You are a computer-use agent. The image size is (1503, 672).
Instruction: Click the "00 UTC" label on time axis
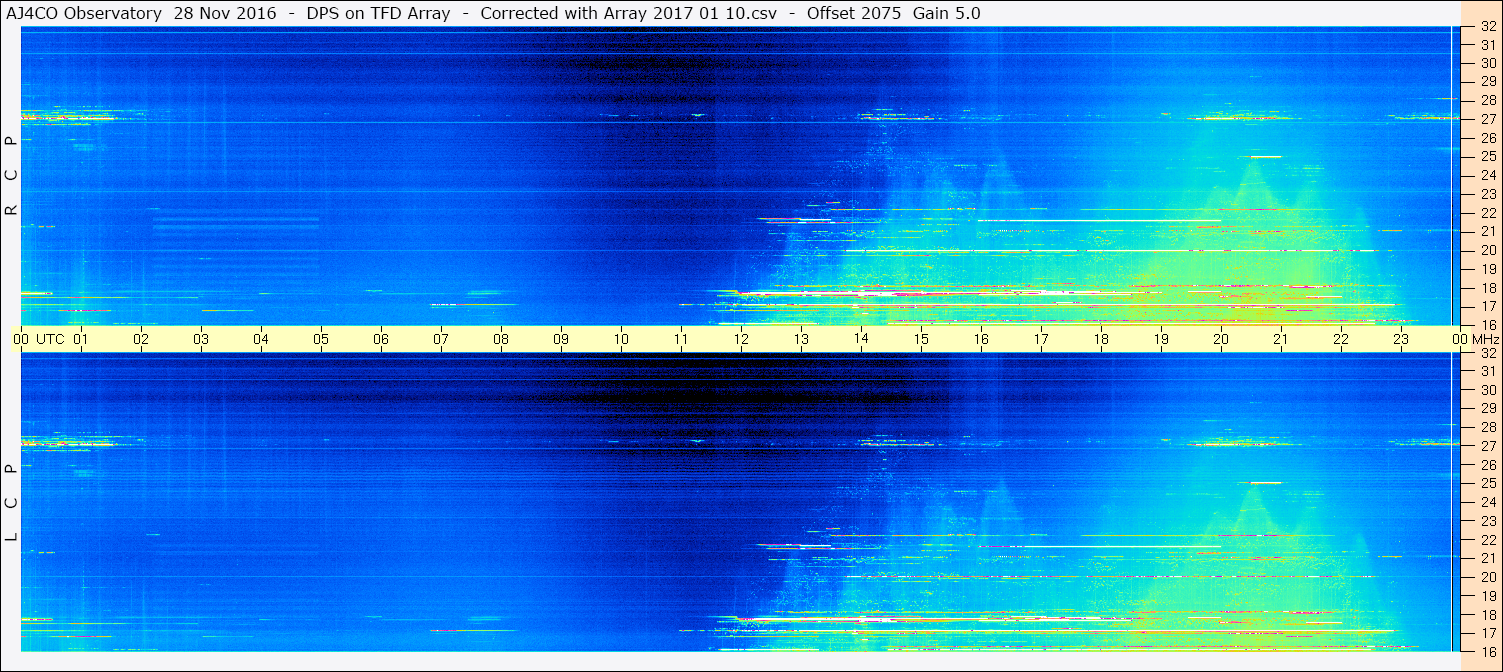39,339
